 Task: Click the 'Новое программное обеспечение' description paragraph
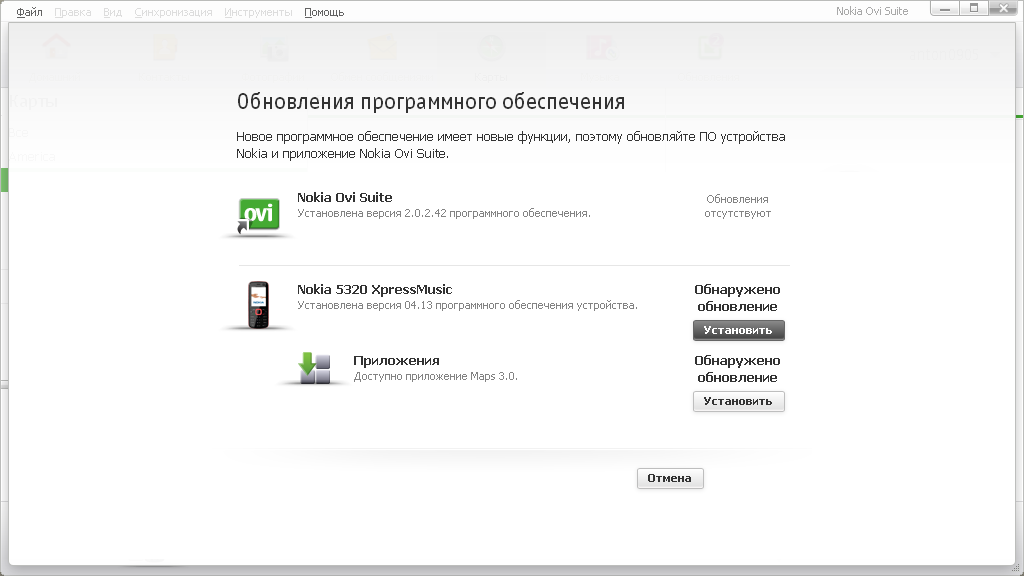coord(511,145)
